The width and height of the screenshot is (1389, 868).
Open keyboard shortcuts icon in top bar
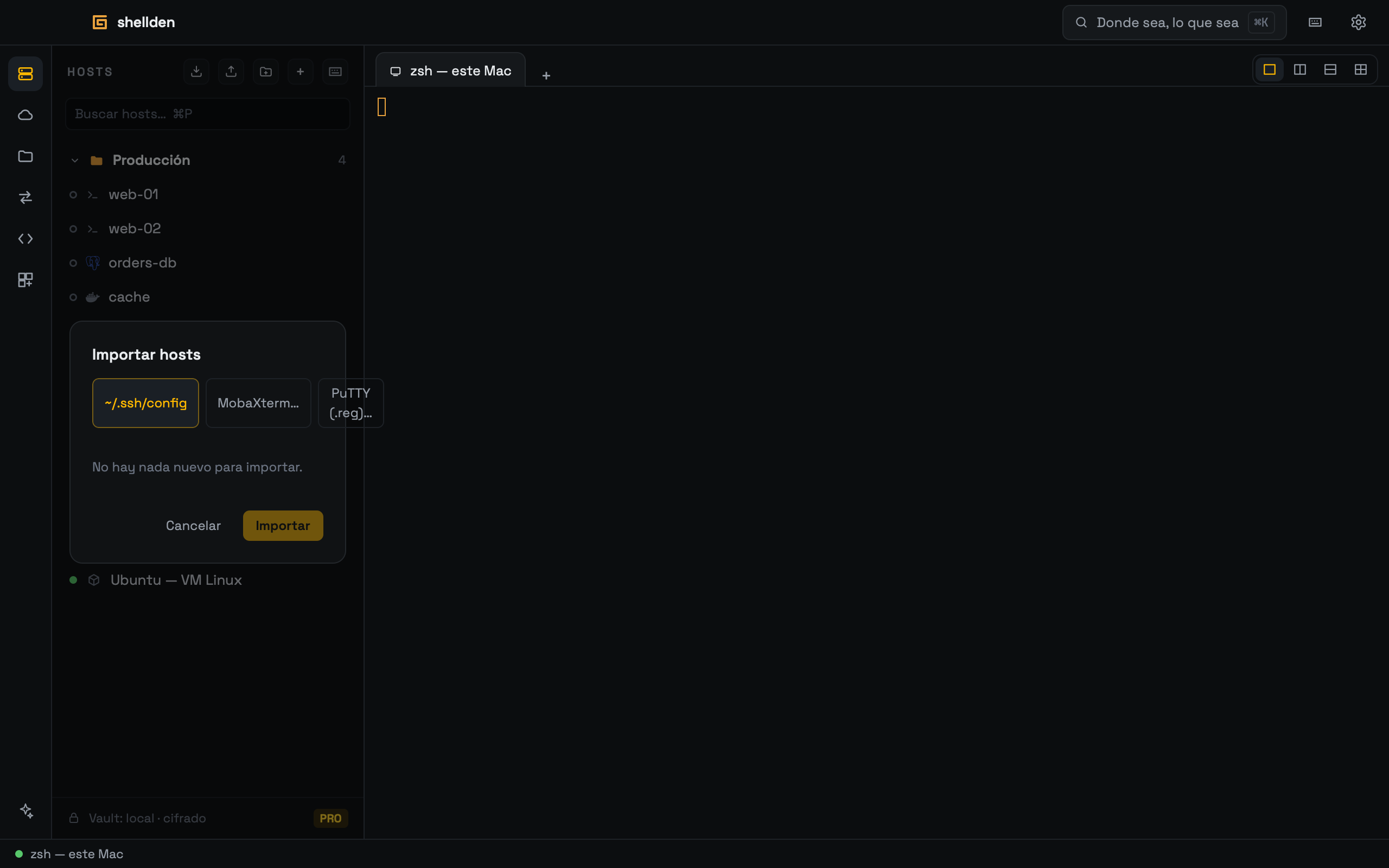(x=1315, y=22)
